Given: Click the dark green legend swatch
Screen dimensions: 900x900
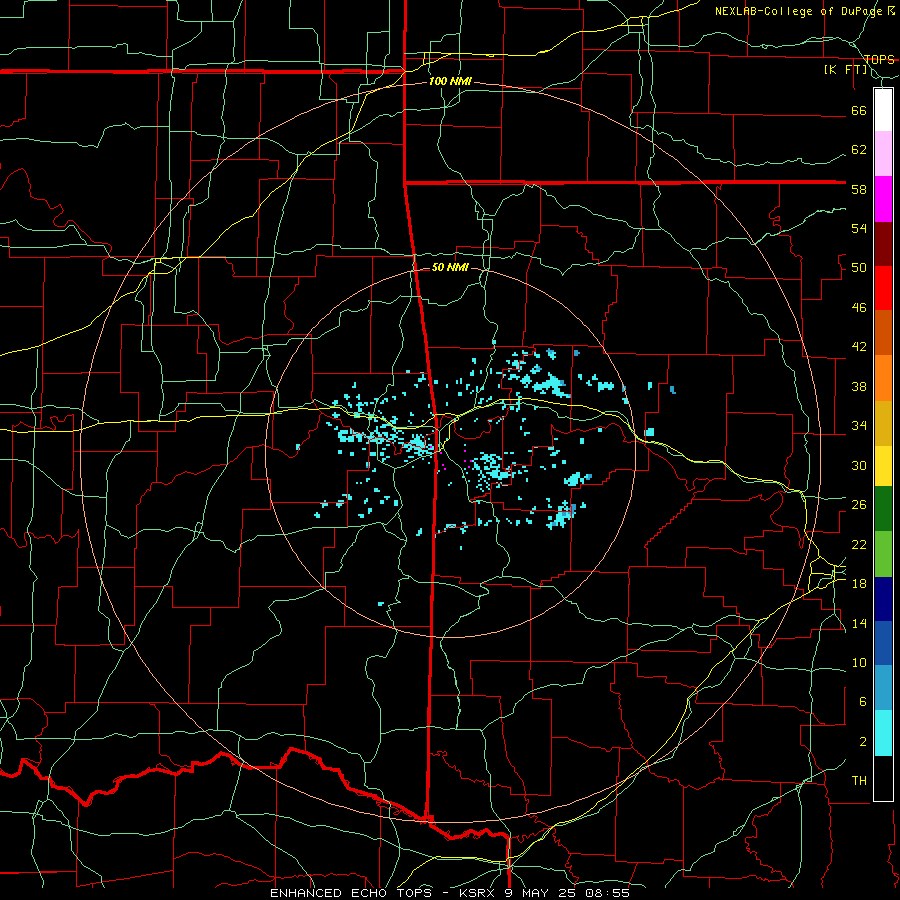Looking at the screenshot, I should 883,509.
